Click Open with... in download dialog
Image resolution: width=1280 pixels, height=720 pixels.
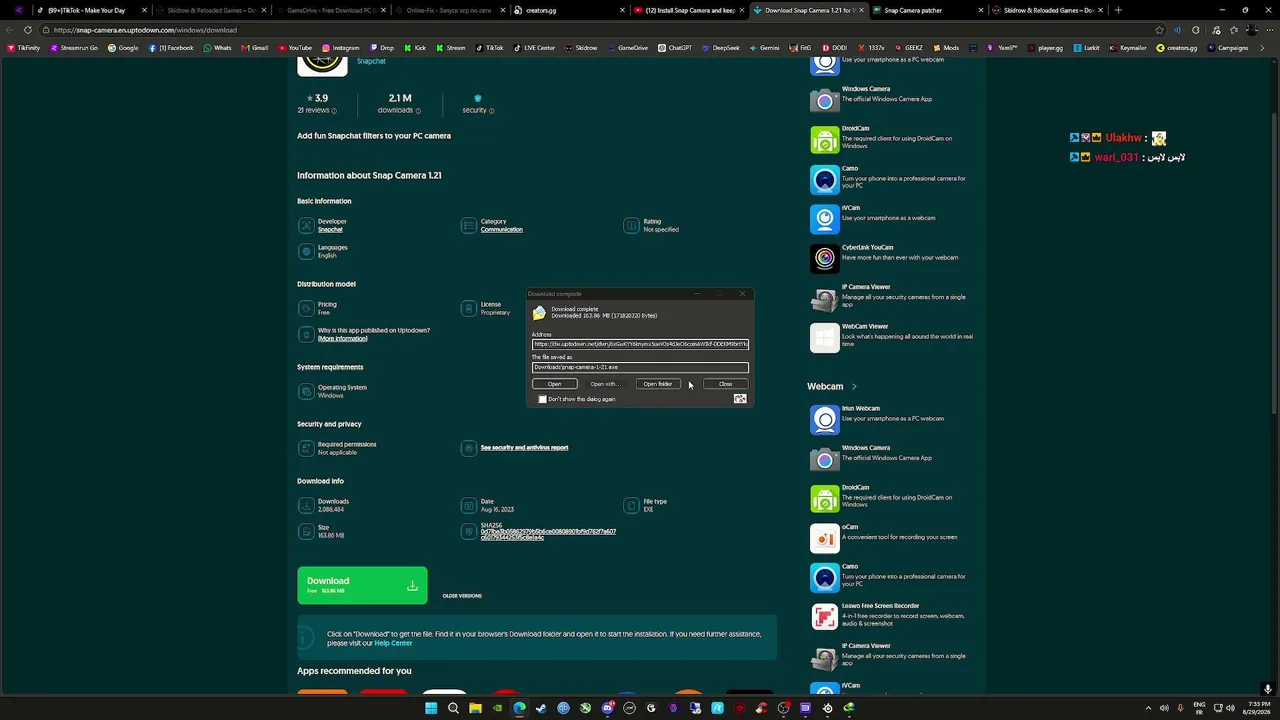point(605,384)
